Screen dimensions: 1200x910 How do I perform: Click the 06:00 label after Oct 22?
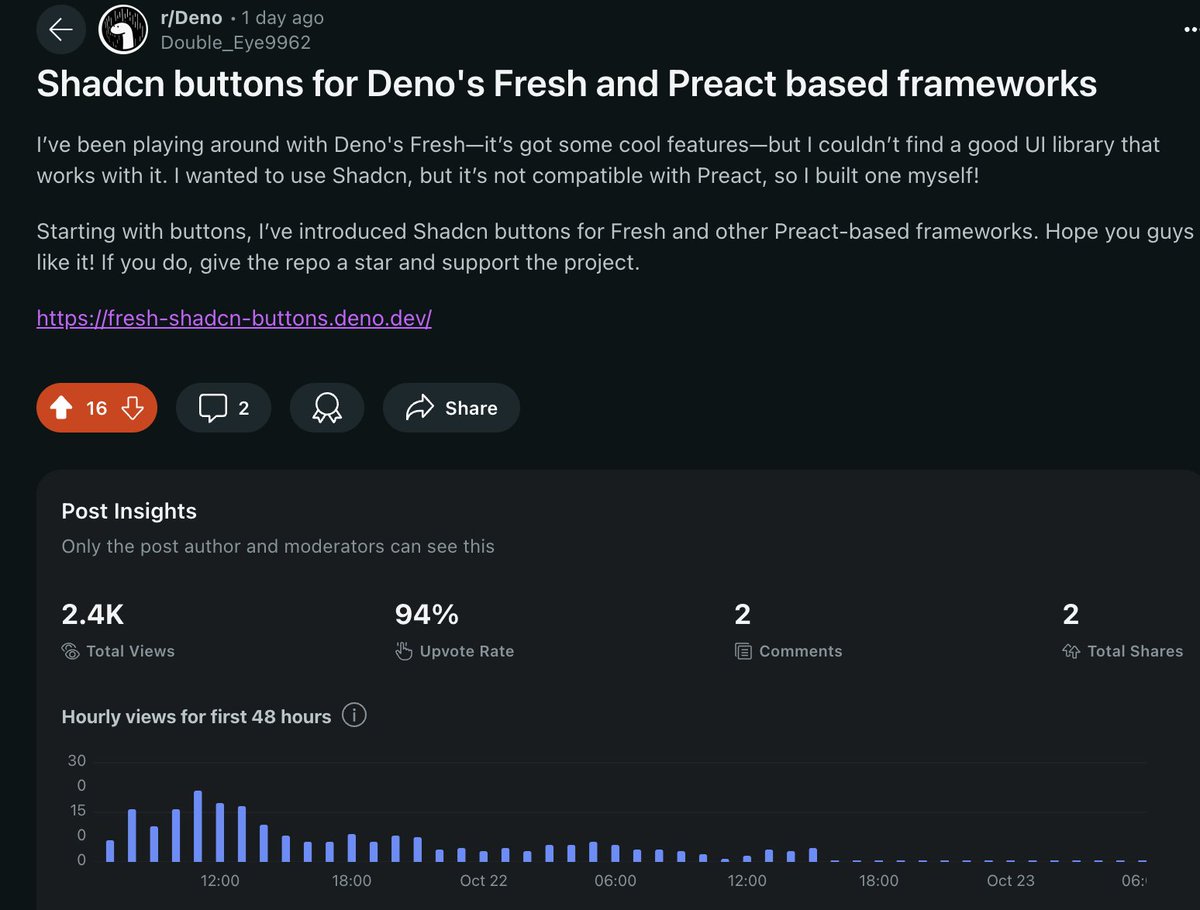point(615,881)
